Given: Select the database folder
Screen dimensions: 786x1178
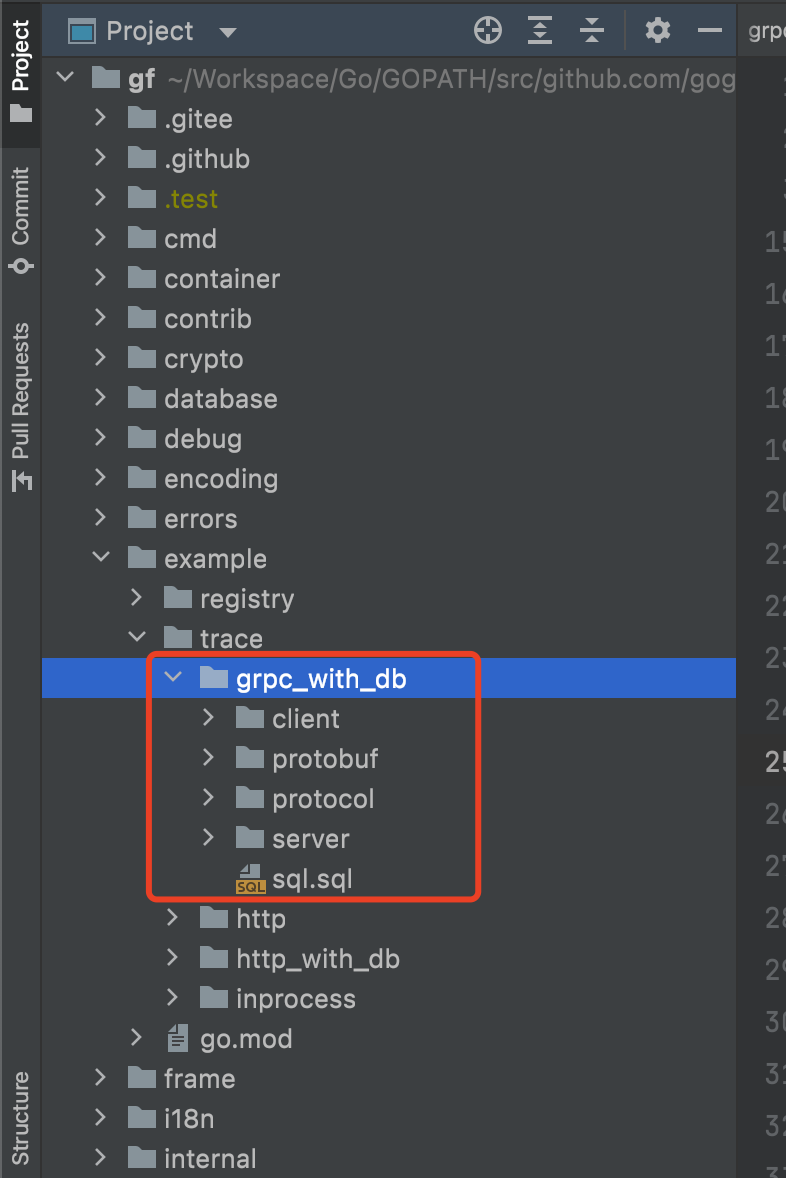Looking at the screenshot, I should coord(220,399).
